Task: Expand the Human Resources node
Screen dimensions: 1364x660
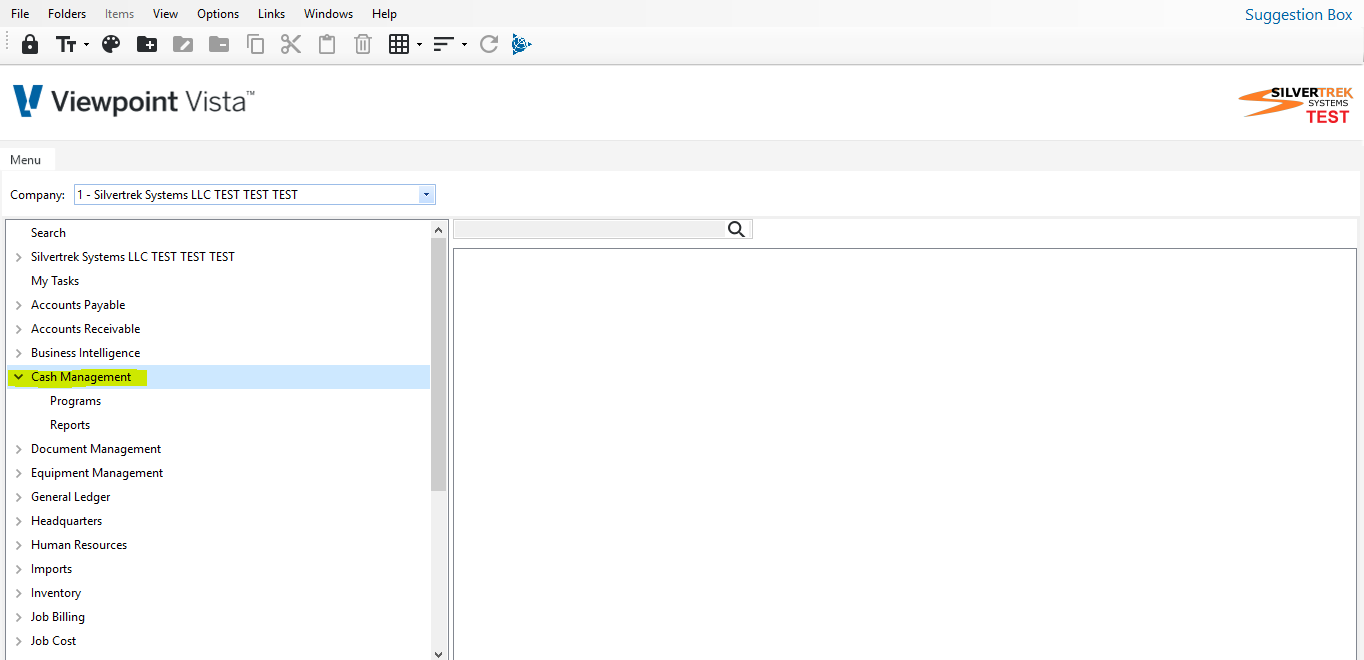Action: coord(18,545)
